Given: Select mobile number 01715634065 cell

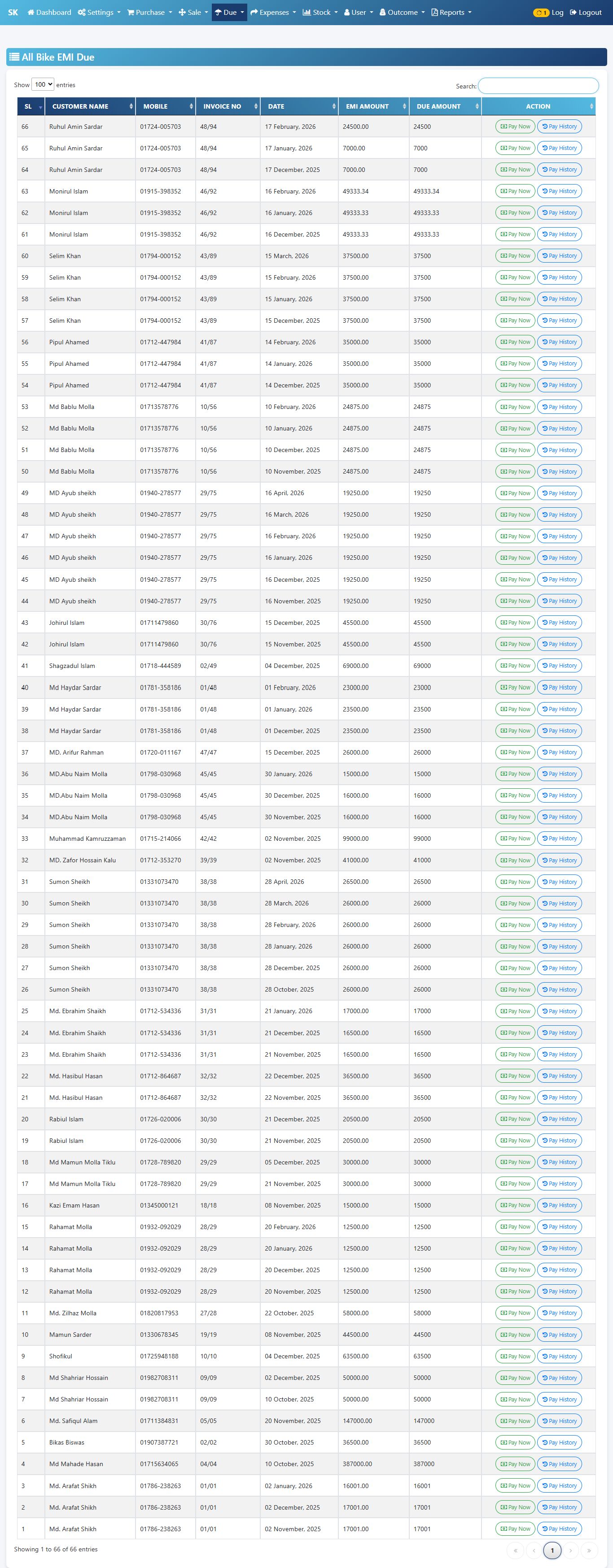Looking at the screenshot, I should click(x=166, y=1464).
